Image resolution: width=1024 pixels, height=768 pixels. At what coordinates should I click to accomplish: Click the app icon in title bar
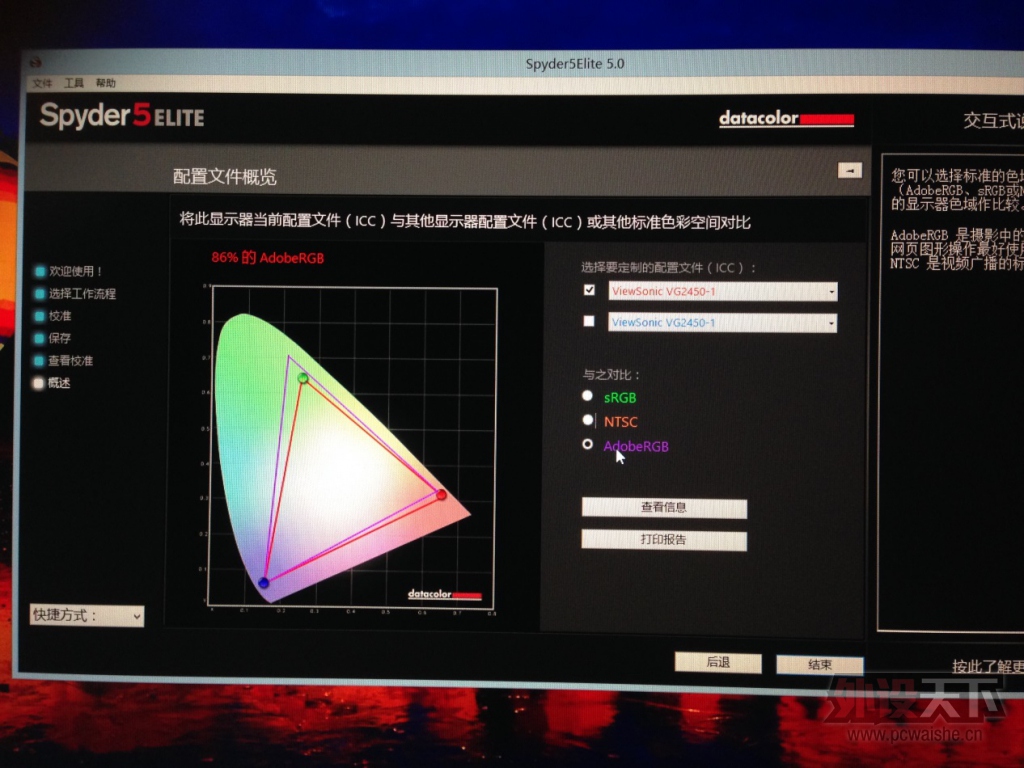pyautogui.click(x=35, y=63)
